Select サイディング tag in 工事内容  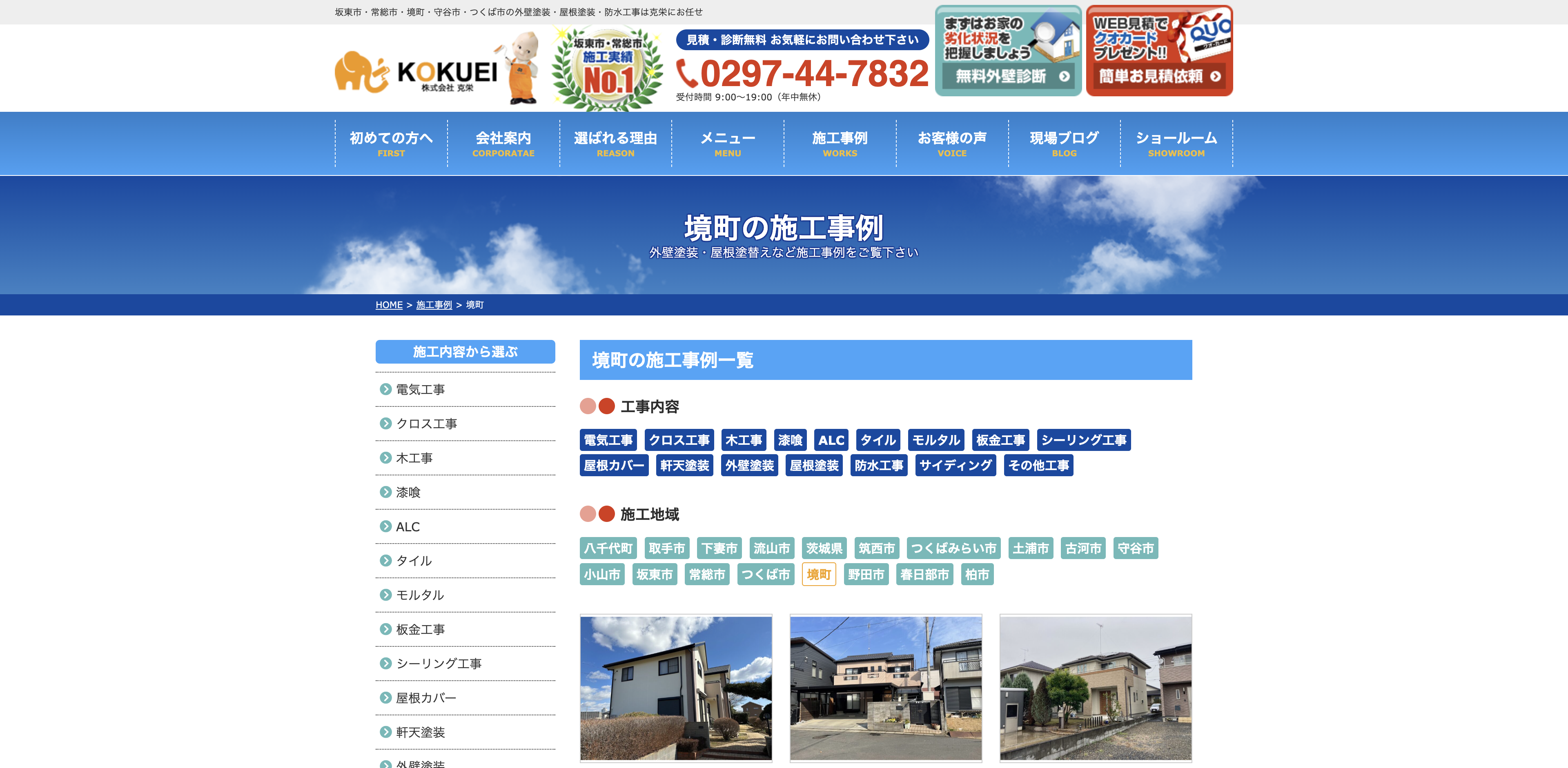click(955, 465)
